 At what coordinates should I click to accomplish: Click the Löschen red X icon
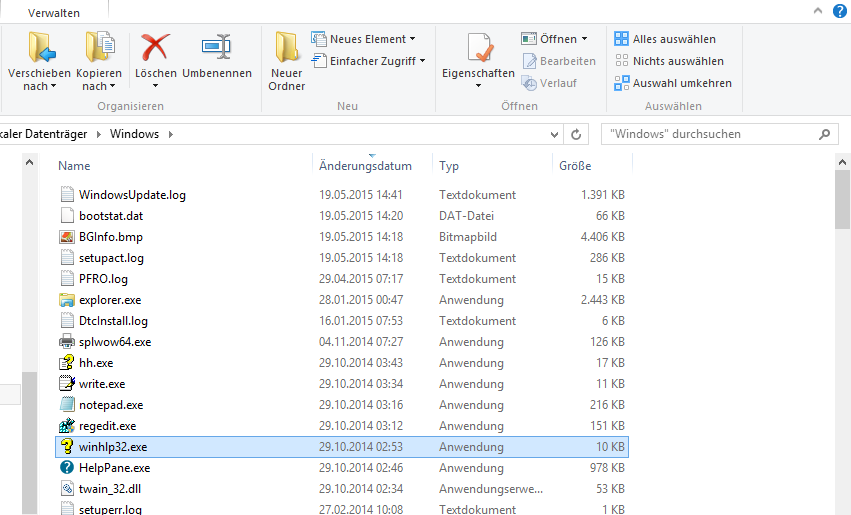(x=155, y=47)
